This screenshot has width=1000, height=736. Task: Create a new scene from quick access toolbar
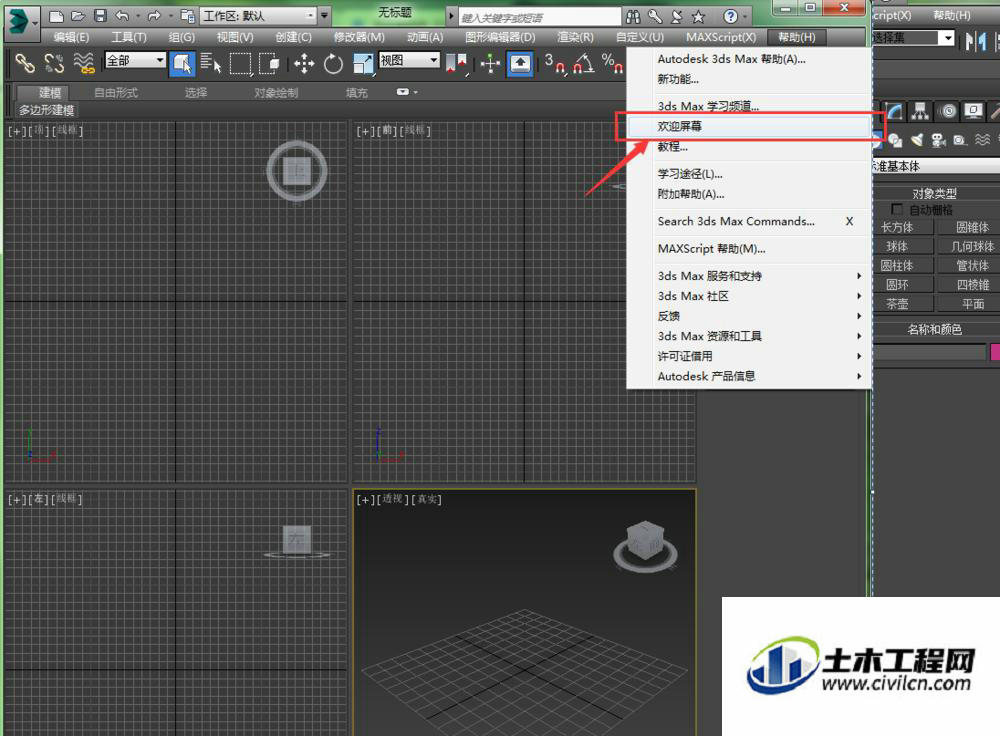click(56, 16)
